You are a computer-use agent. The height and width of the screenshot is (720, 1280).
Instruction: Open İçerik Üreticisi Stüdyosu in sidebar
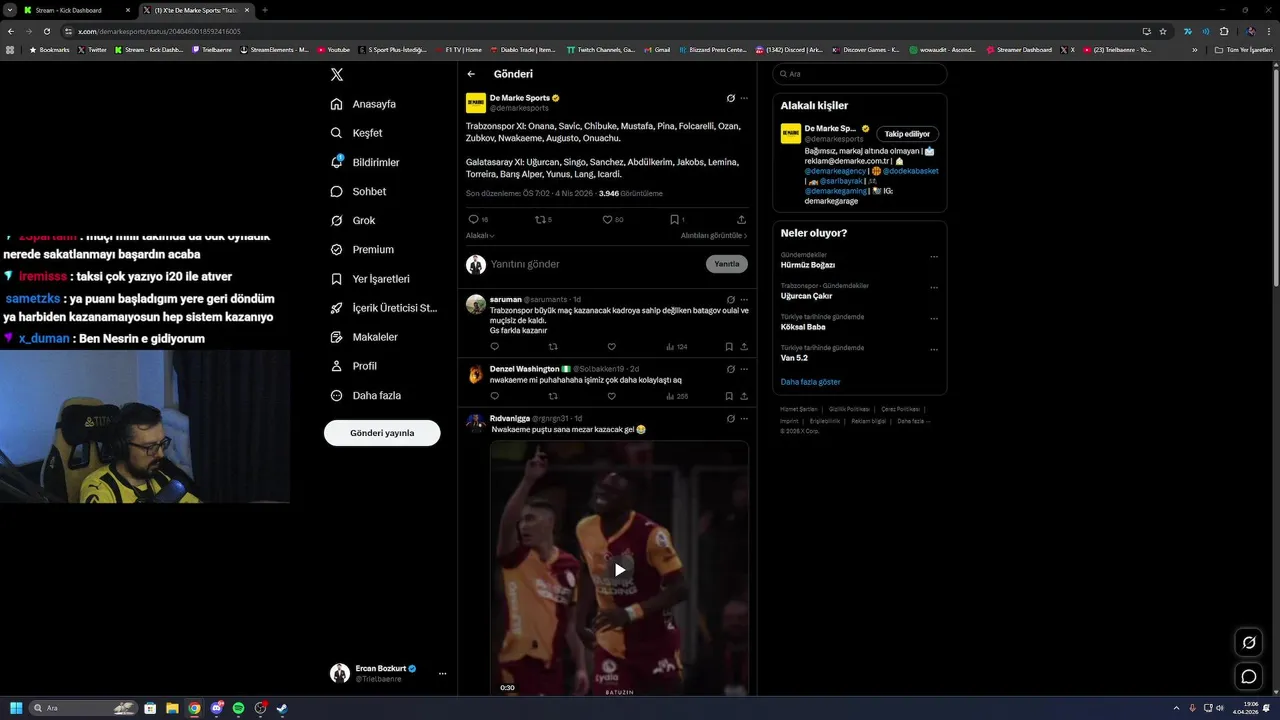coord(384,308)
